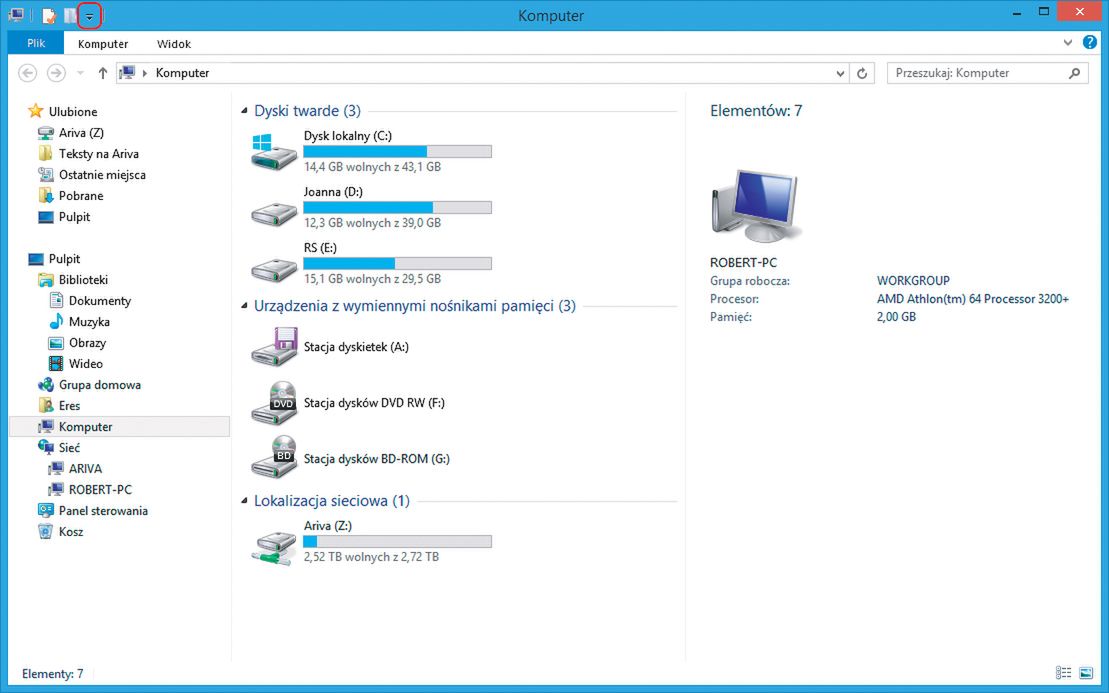Select the Dysk lokalny (C:) drive icon
Viewport: 1109px width, 693px height.
pos(274,151)
